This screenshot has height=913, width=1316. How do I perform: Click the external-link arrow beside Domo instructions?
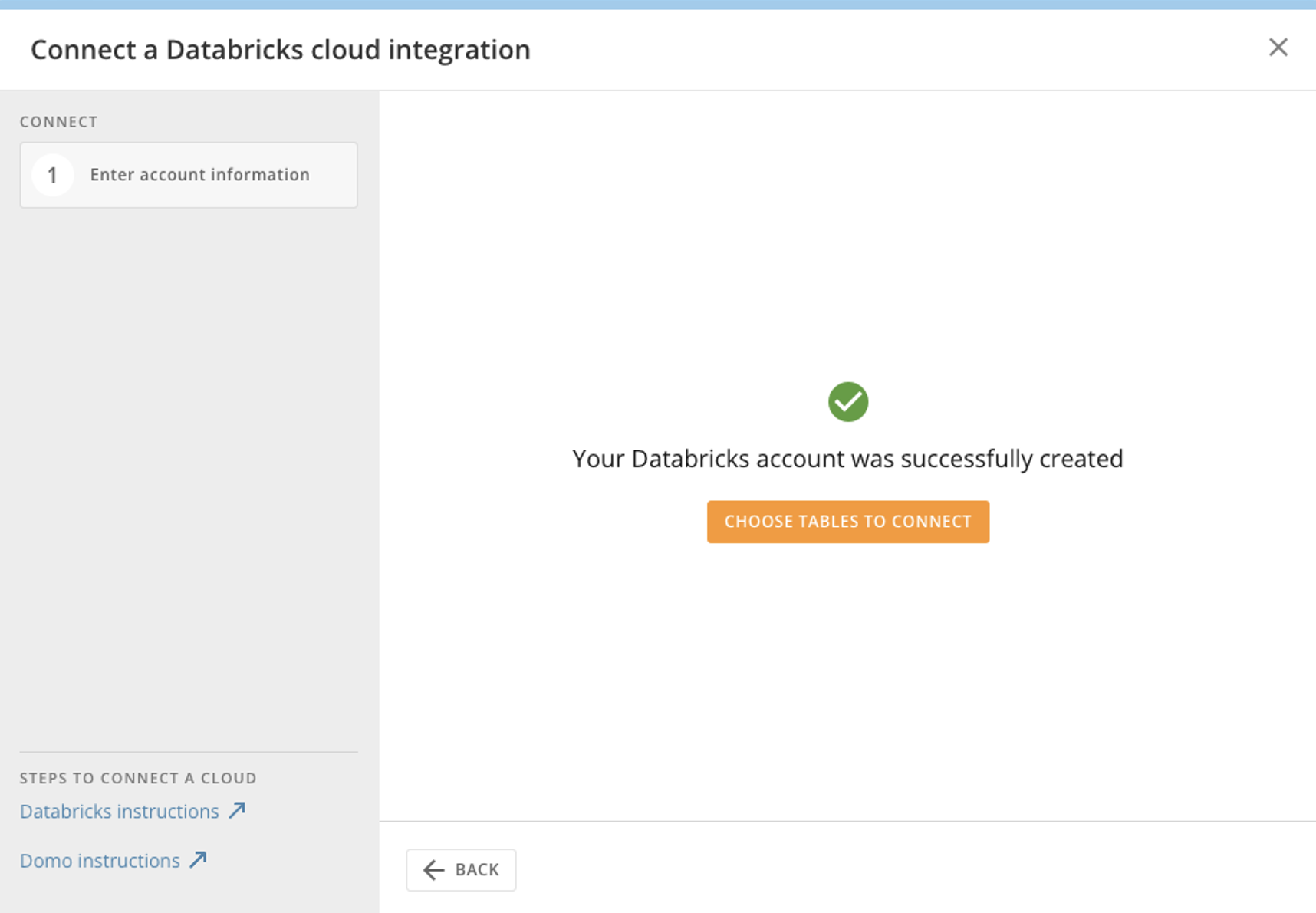198,859
